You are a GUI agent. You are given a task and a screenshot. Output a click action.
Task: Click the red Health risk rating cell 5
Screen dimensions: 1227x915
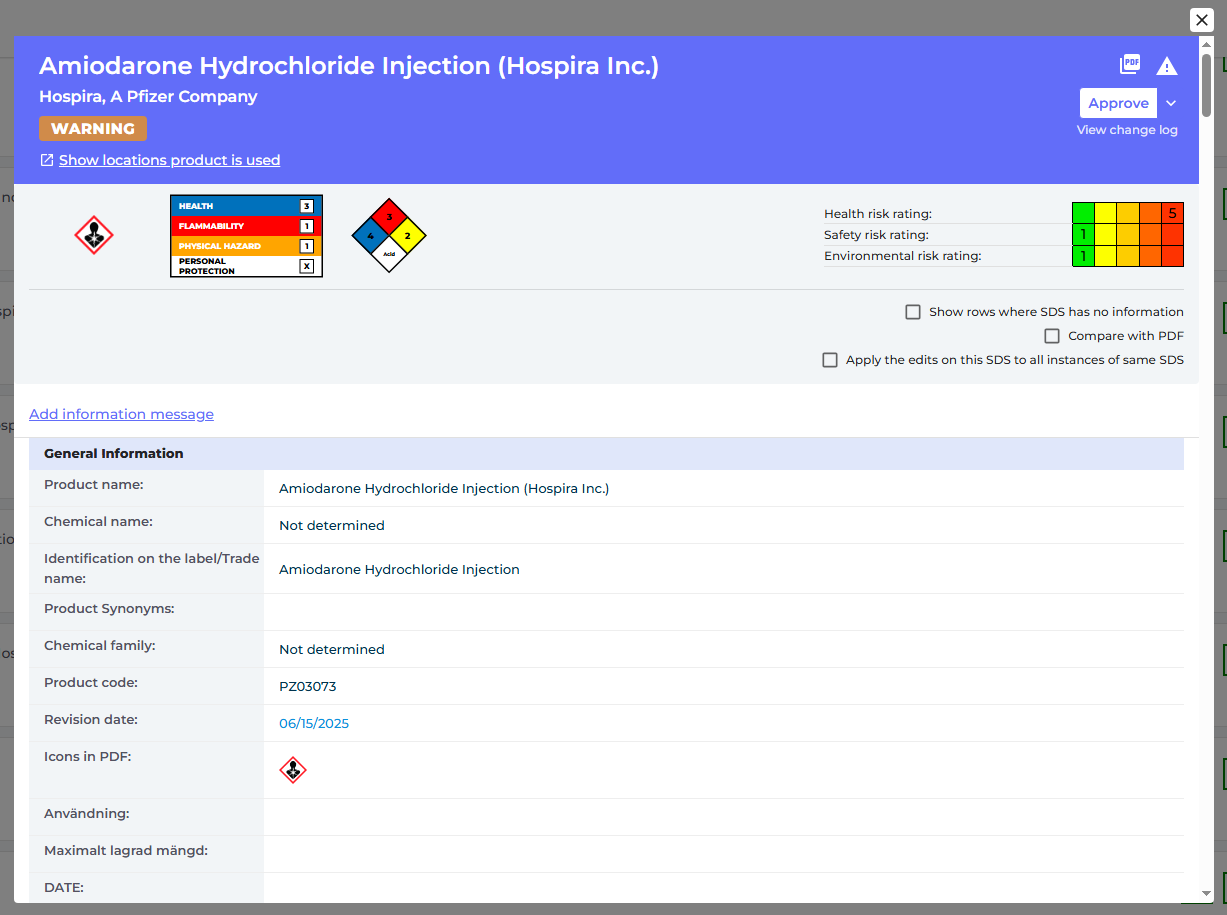coord(1172,213)
